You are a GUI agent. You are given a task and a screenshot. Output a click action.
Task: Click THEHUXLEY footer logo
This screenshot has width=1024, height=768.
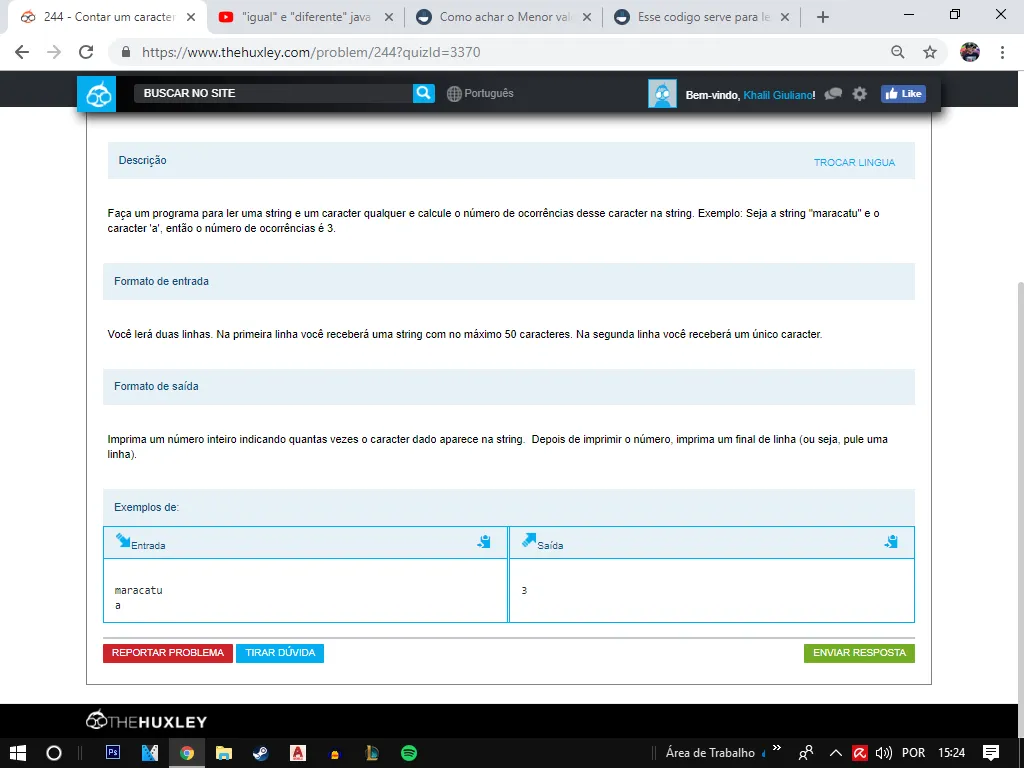coord(146,720)
